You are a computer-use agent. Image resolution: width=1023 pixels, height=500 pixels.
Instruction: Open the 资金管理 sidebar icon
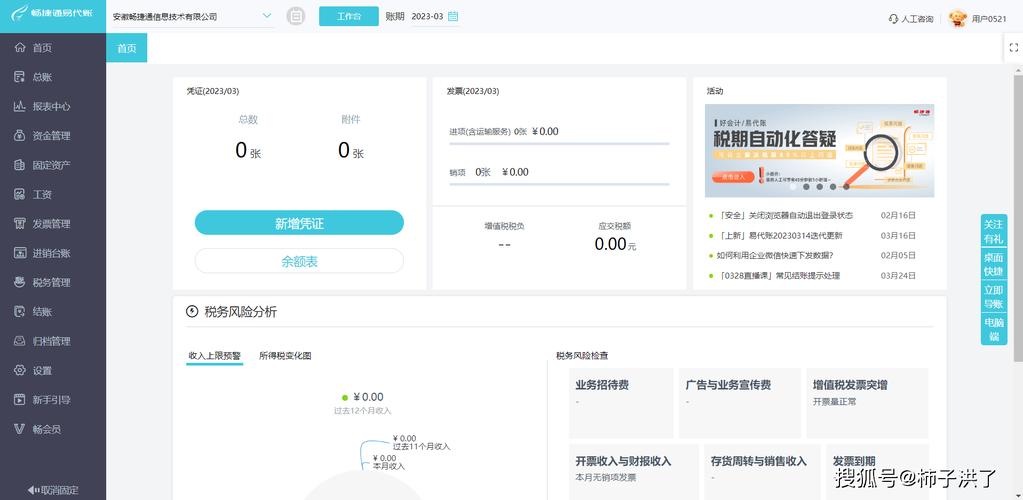20,136
